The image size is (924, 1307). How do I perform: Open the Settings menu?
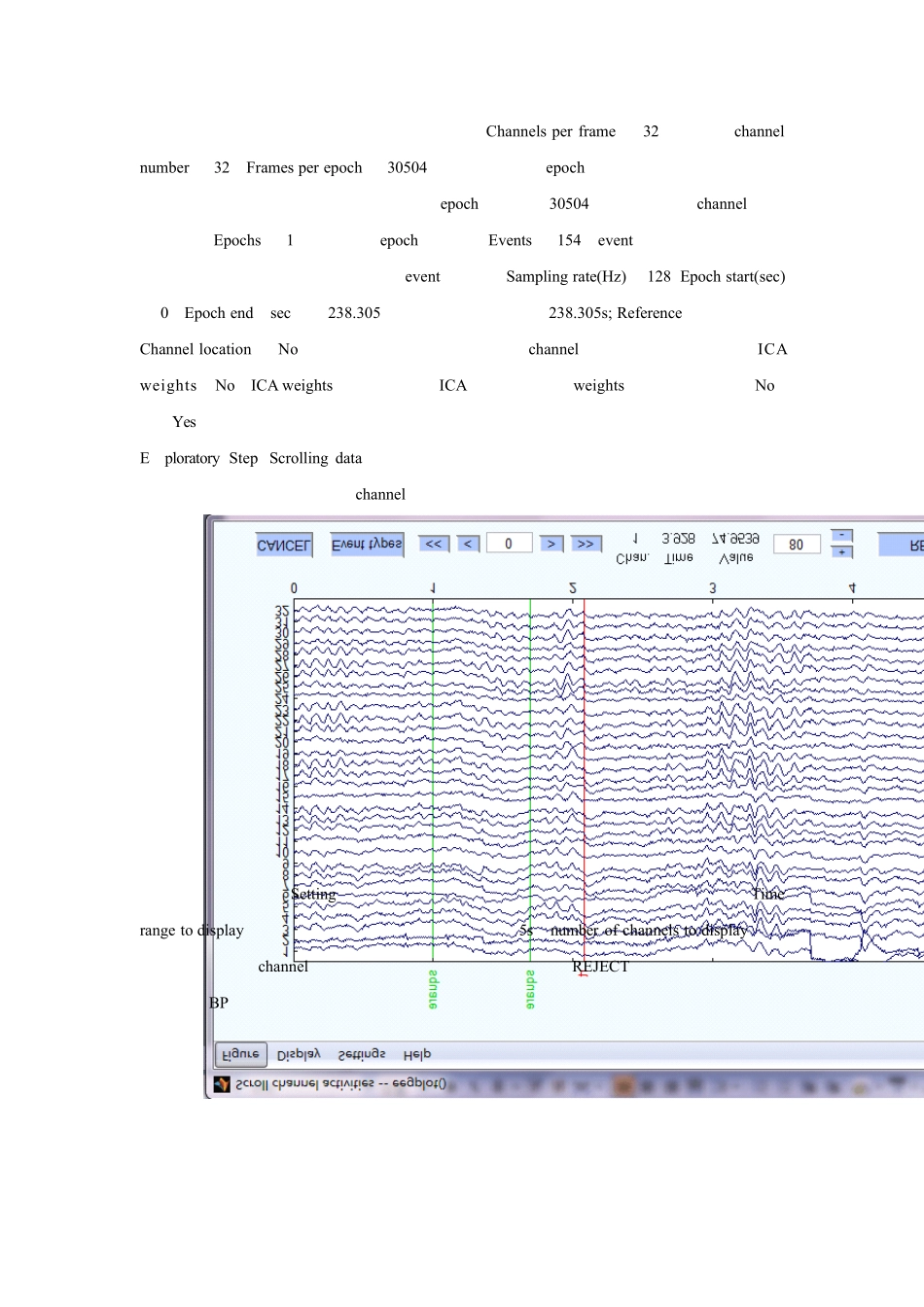[362, 1055]
